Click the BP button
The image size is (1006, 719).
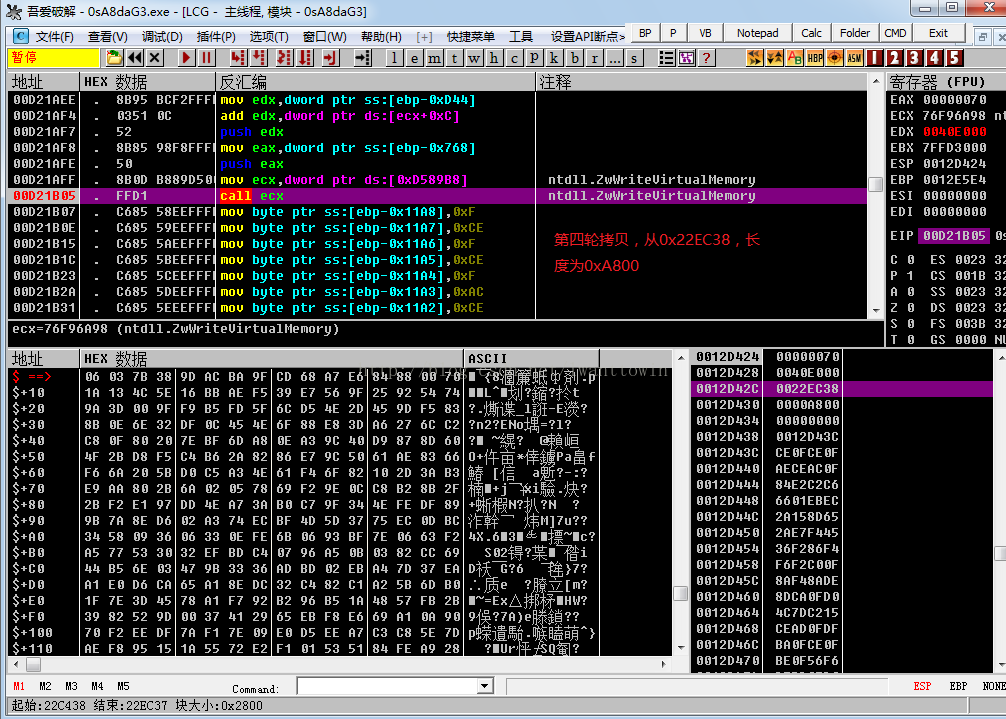click(x=645, y=33)
